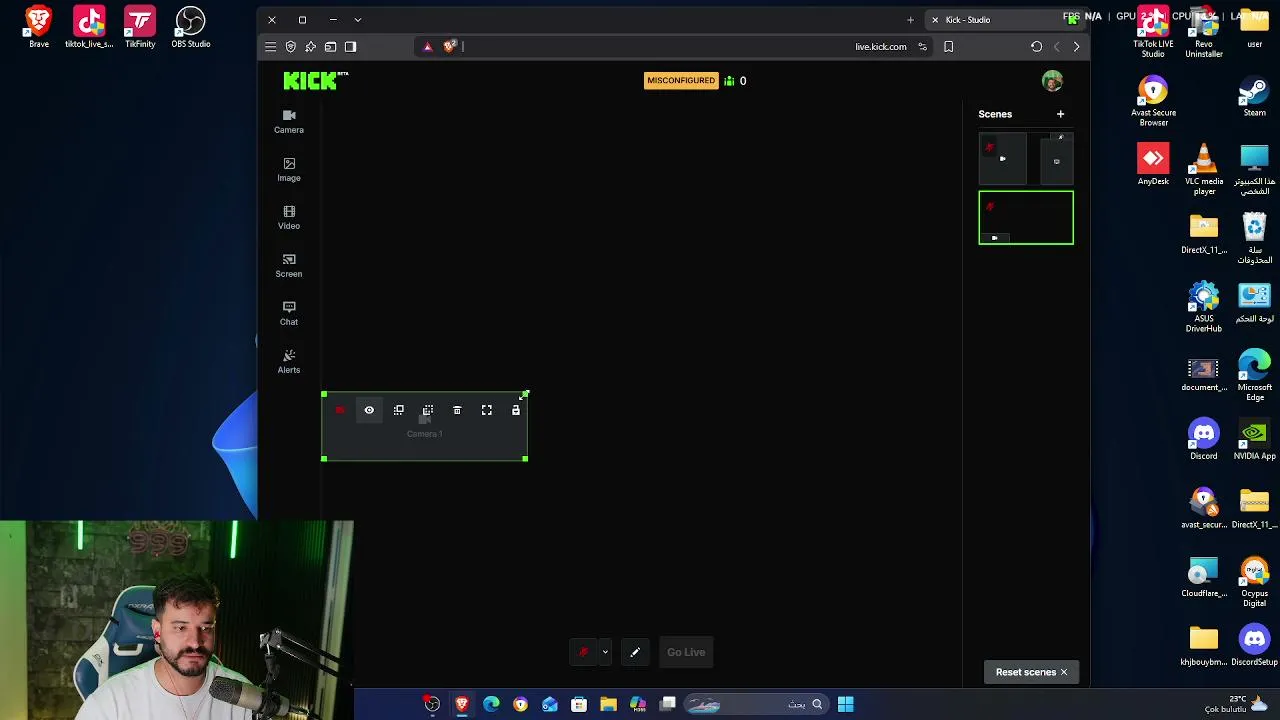
Task: Toggle the Brave sidebar panel
Action: coord(350,47)
